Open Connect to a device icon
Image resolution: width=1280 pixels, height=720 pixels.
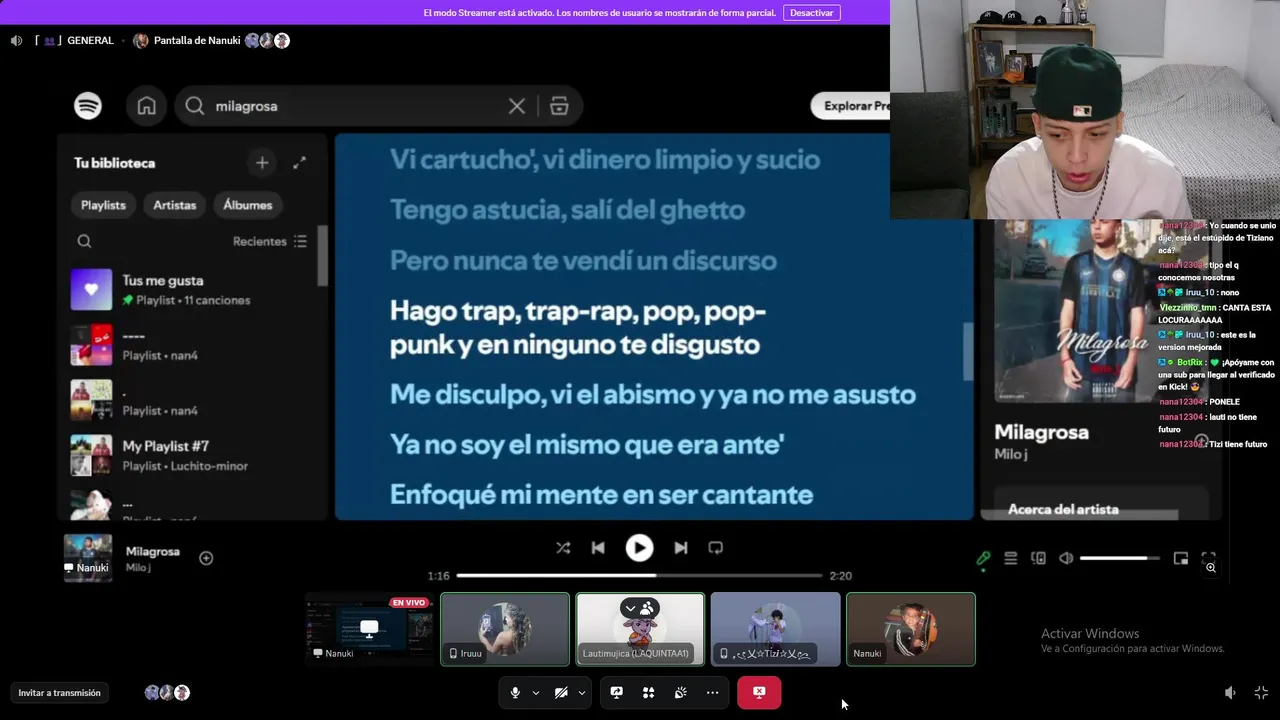pos(1039,559)
